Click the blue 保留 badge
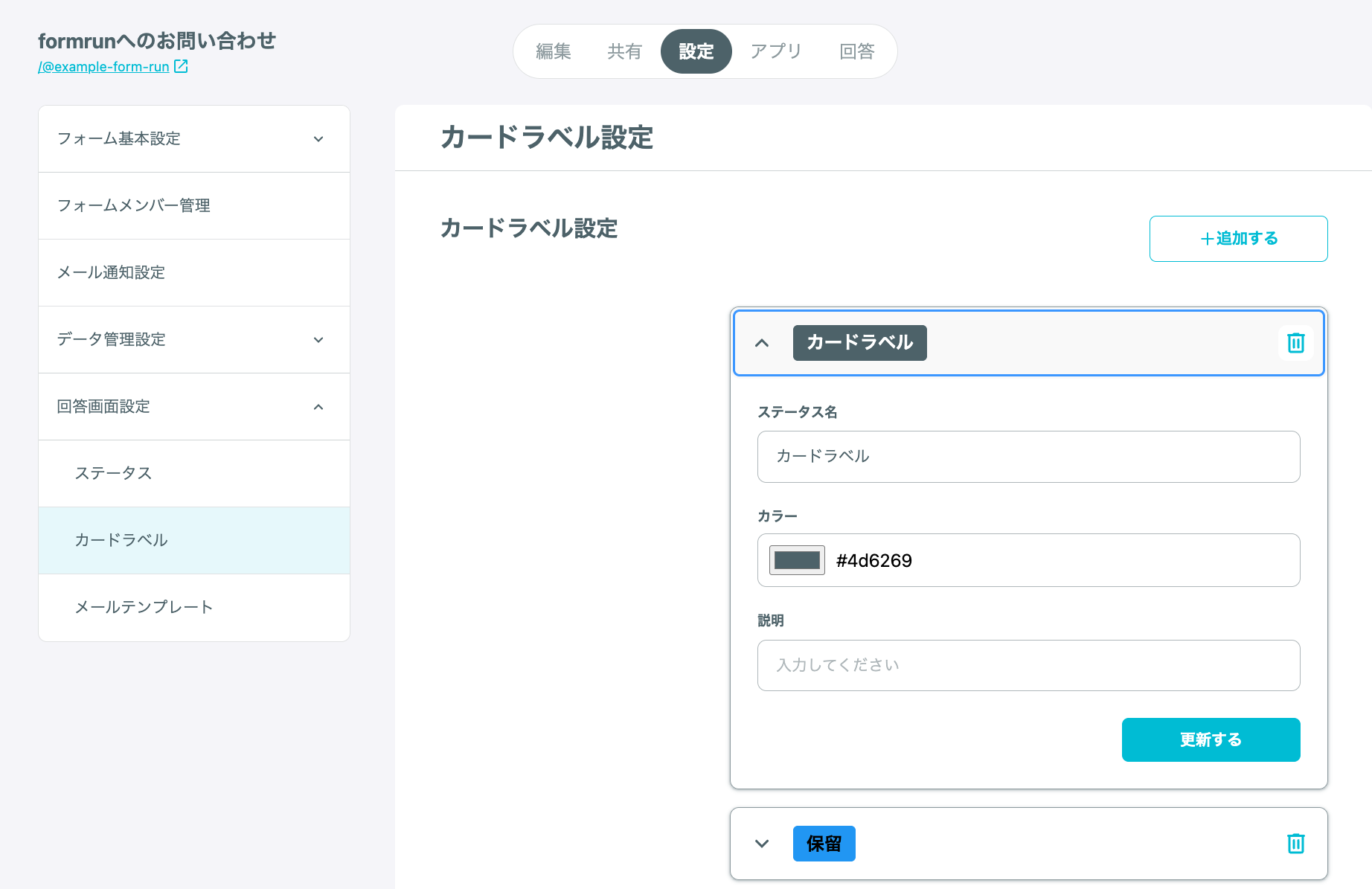Screen dimensions: 1372x889 [824, 844]
